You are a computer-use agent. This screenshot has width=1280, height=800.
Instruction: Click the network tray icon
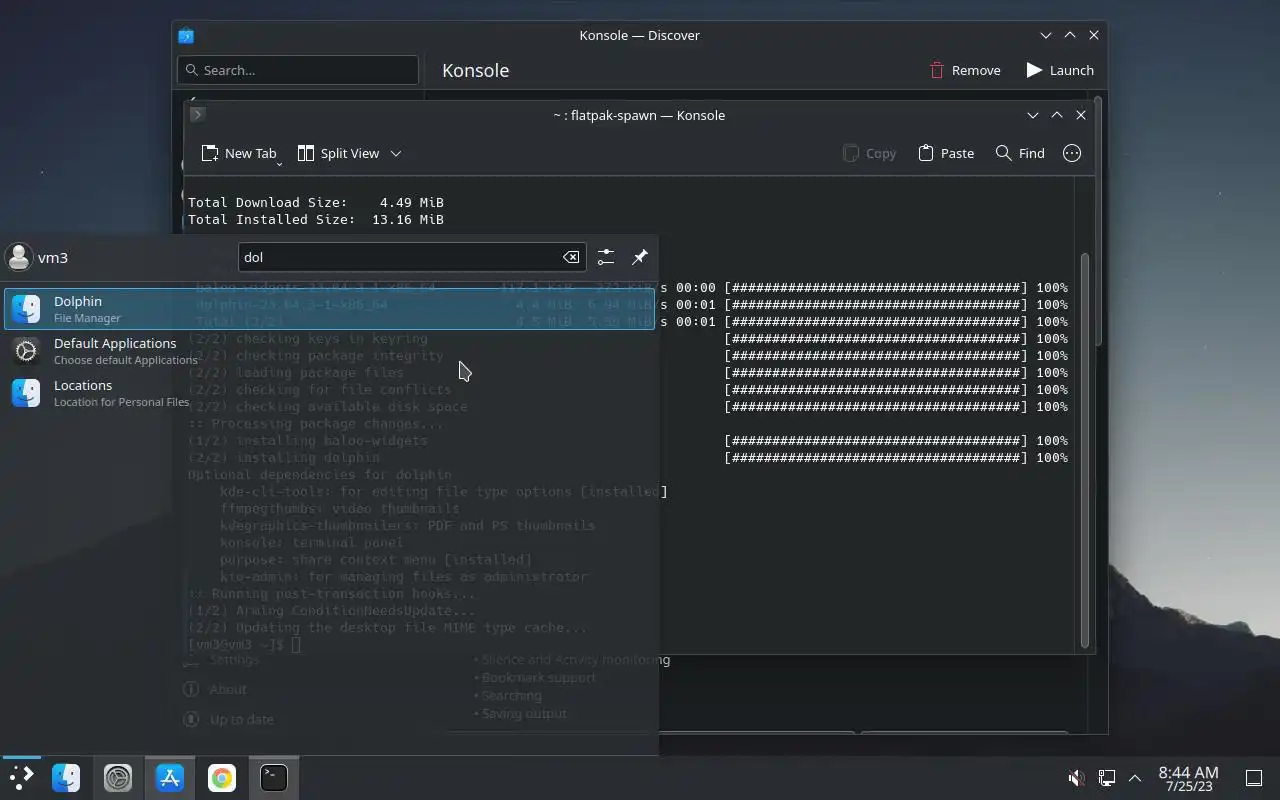pos(1107,777)
